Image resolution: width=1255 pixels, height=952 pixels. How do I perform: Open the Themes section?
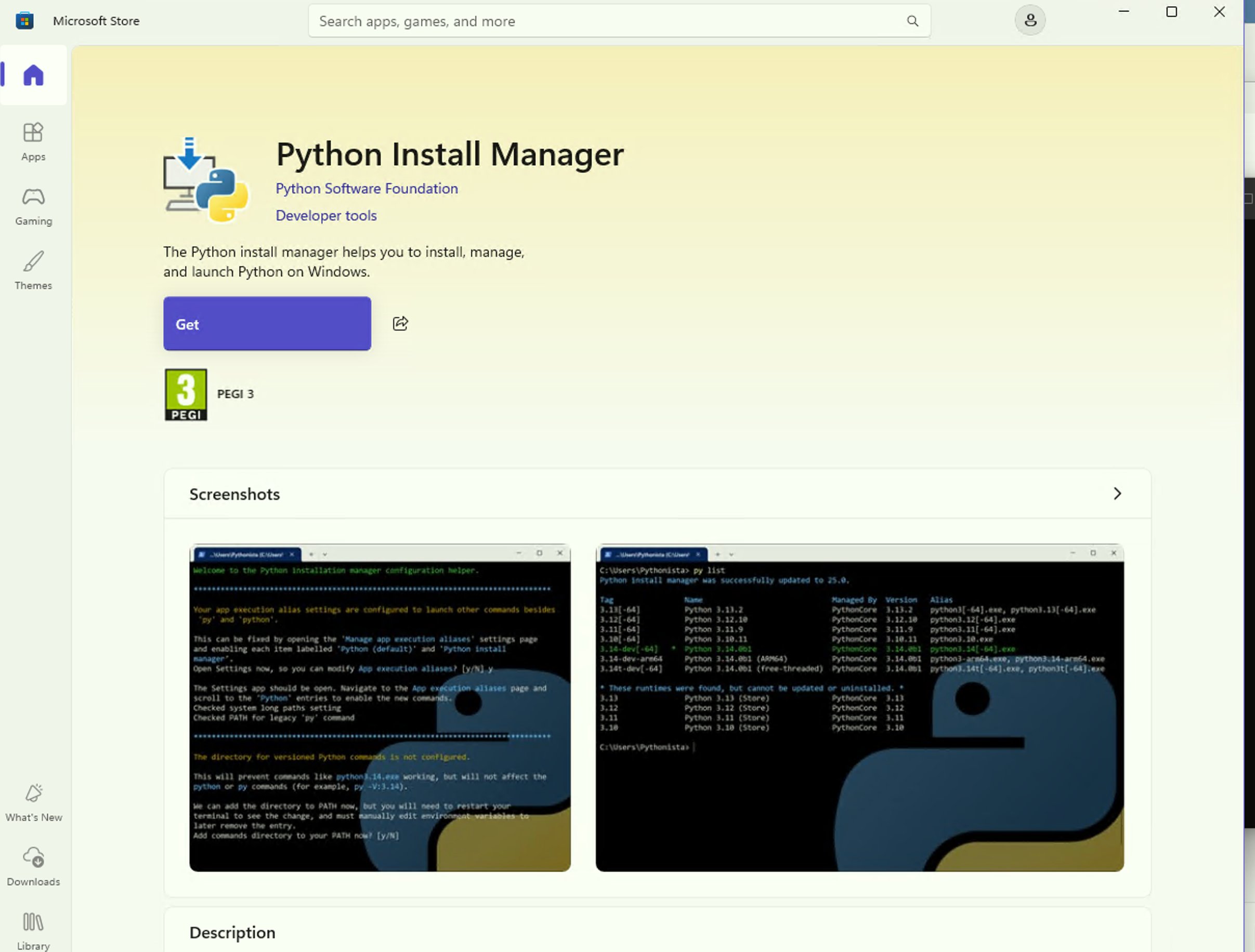tap(33, 271)
